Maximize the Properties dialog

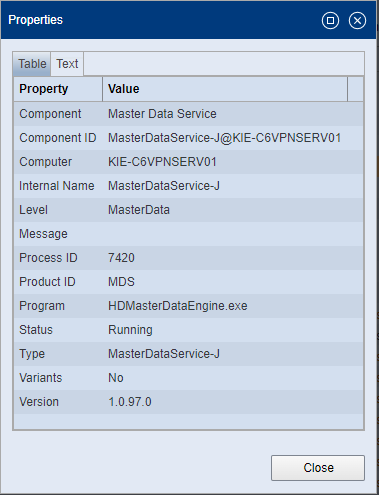click(330, 21)
